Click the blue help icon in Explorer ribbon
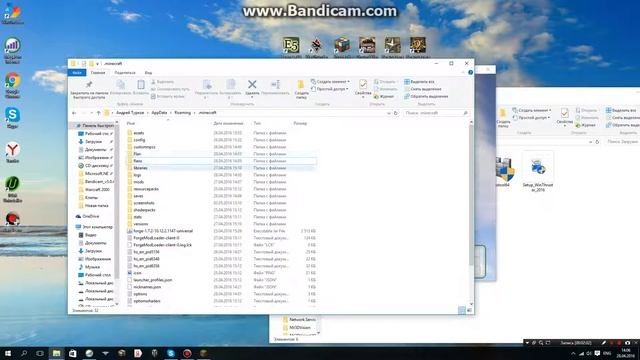The height and width of the screenshot is (360, 640). [x=470, y=72]
